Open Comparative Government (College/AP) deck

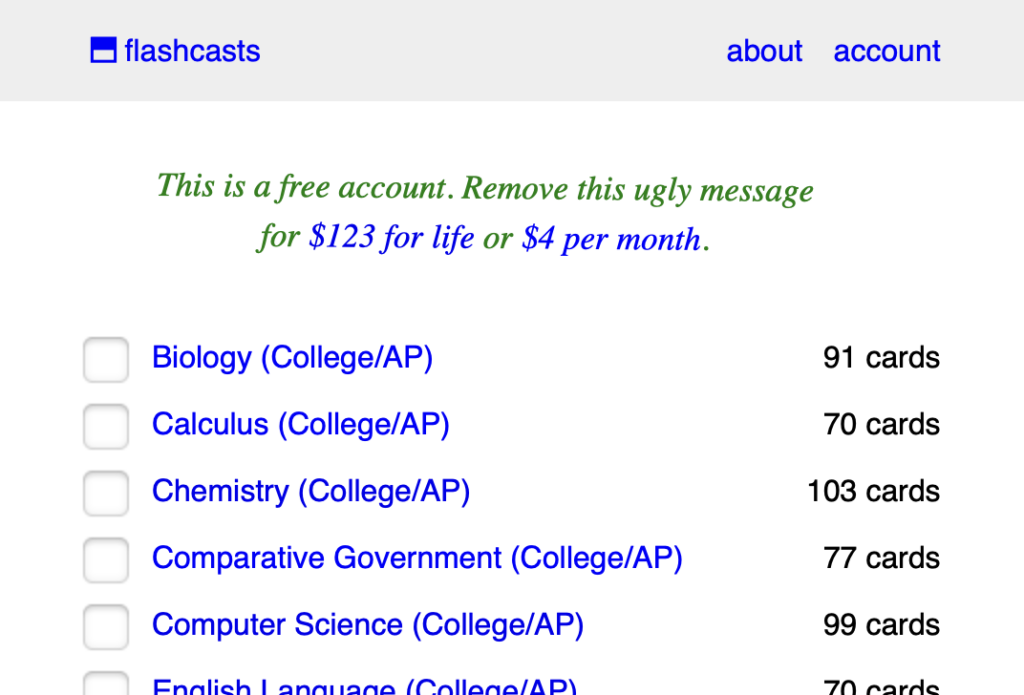point(416,558)
